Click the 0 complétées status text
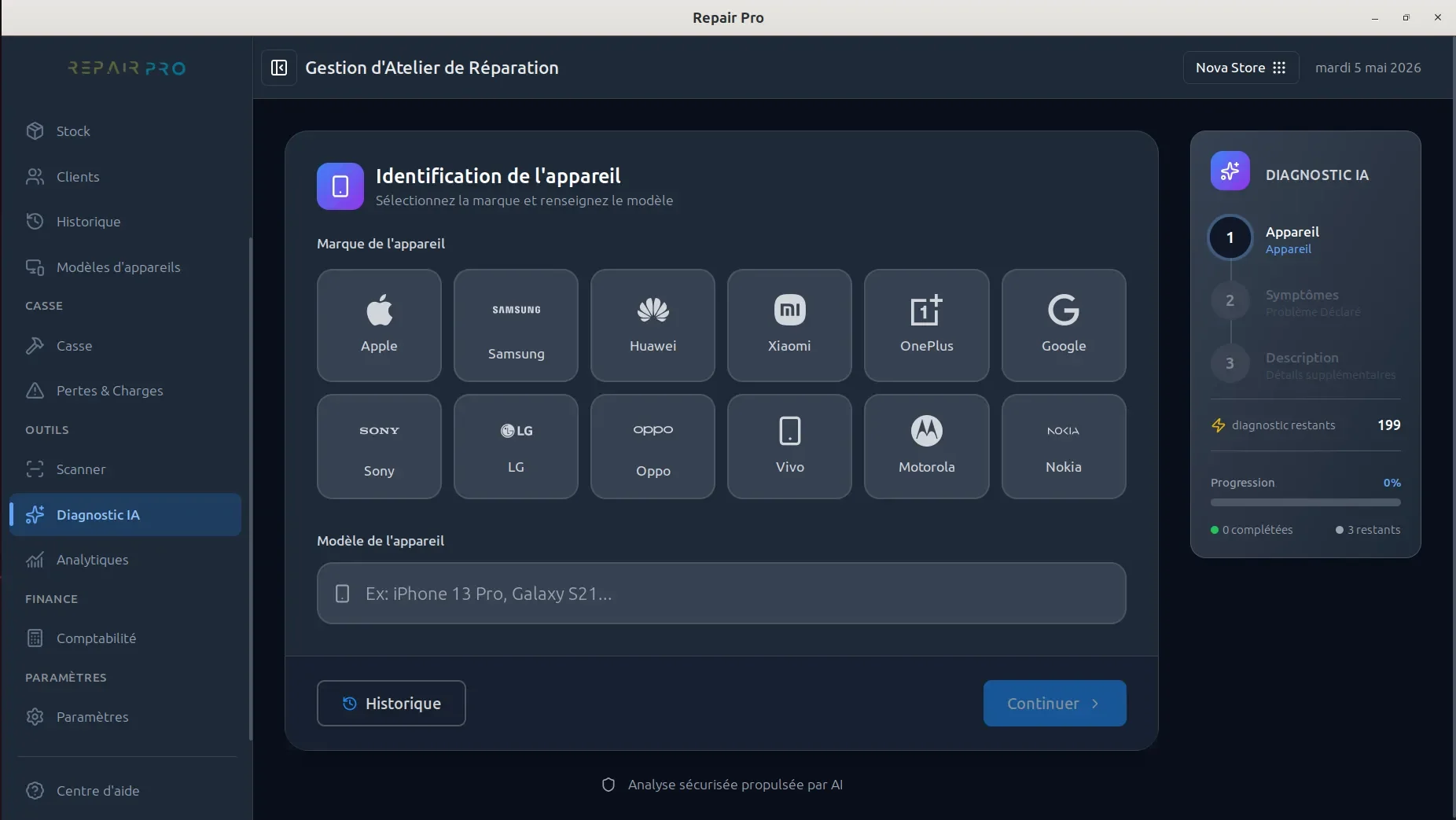The width and height of the screenshot is (1456, 820). [1257, 530]
